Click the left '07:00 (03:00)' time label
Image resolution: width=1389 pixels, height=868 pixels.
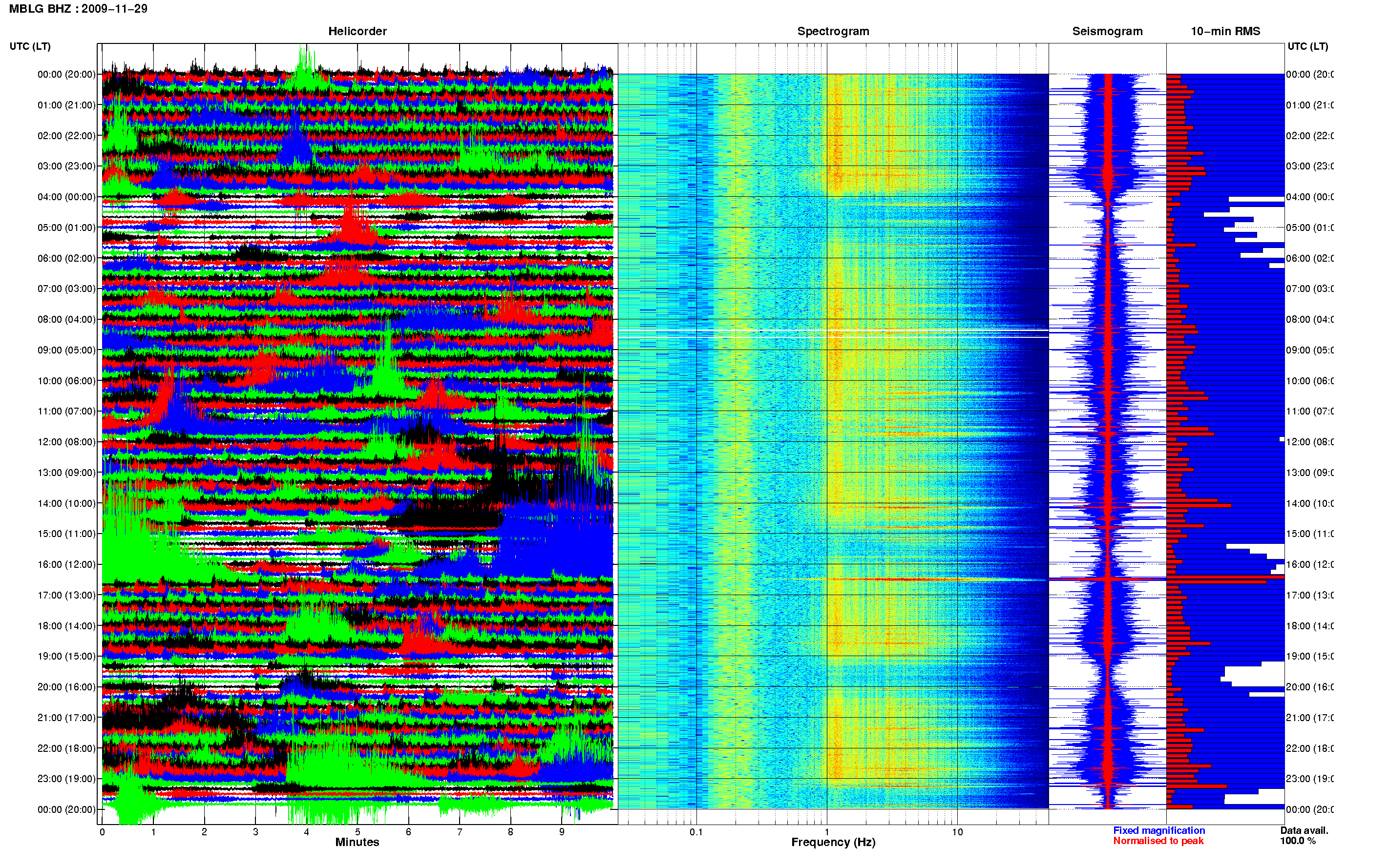[66, 288]
